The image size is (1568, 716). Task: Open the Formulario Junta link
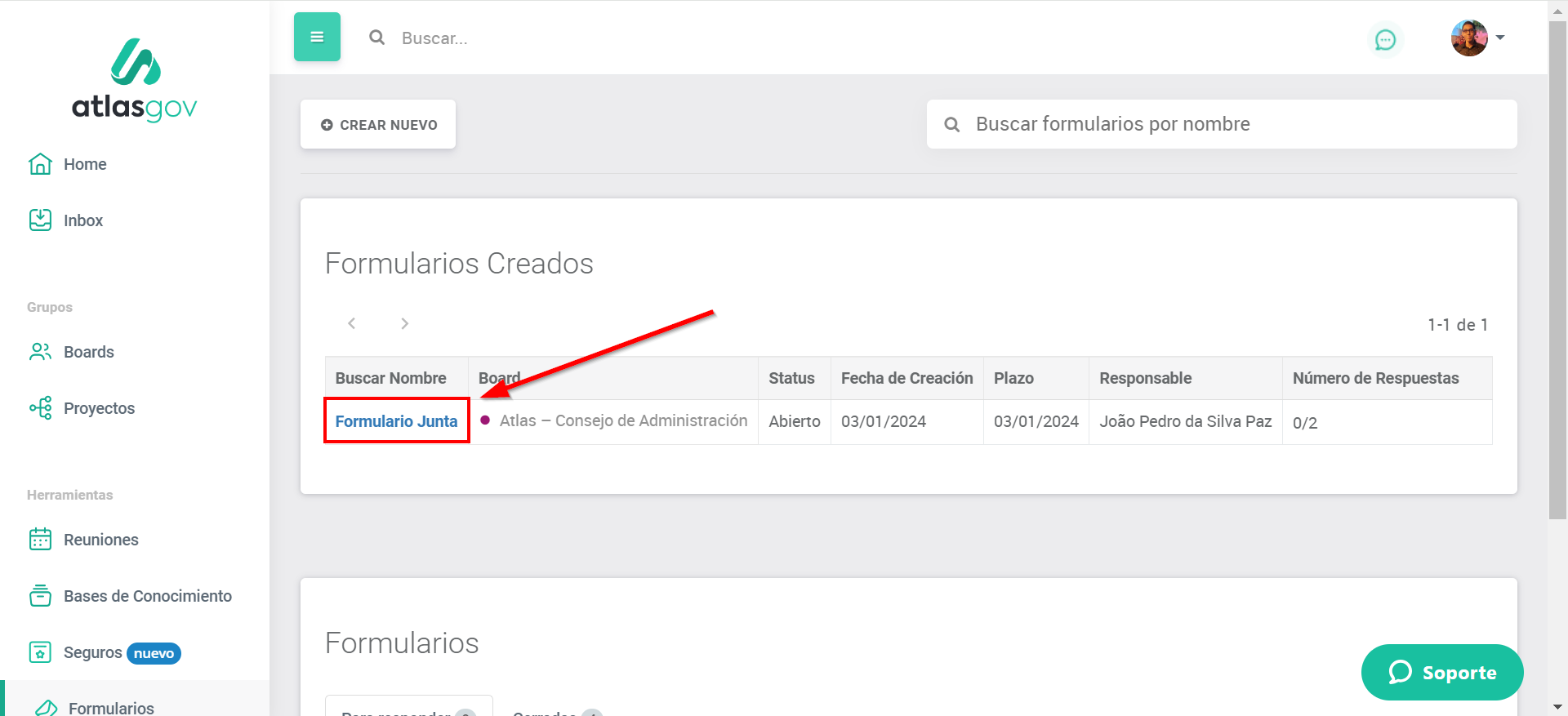[396, 421]
